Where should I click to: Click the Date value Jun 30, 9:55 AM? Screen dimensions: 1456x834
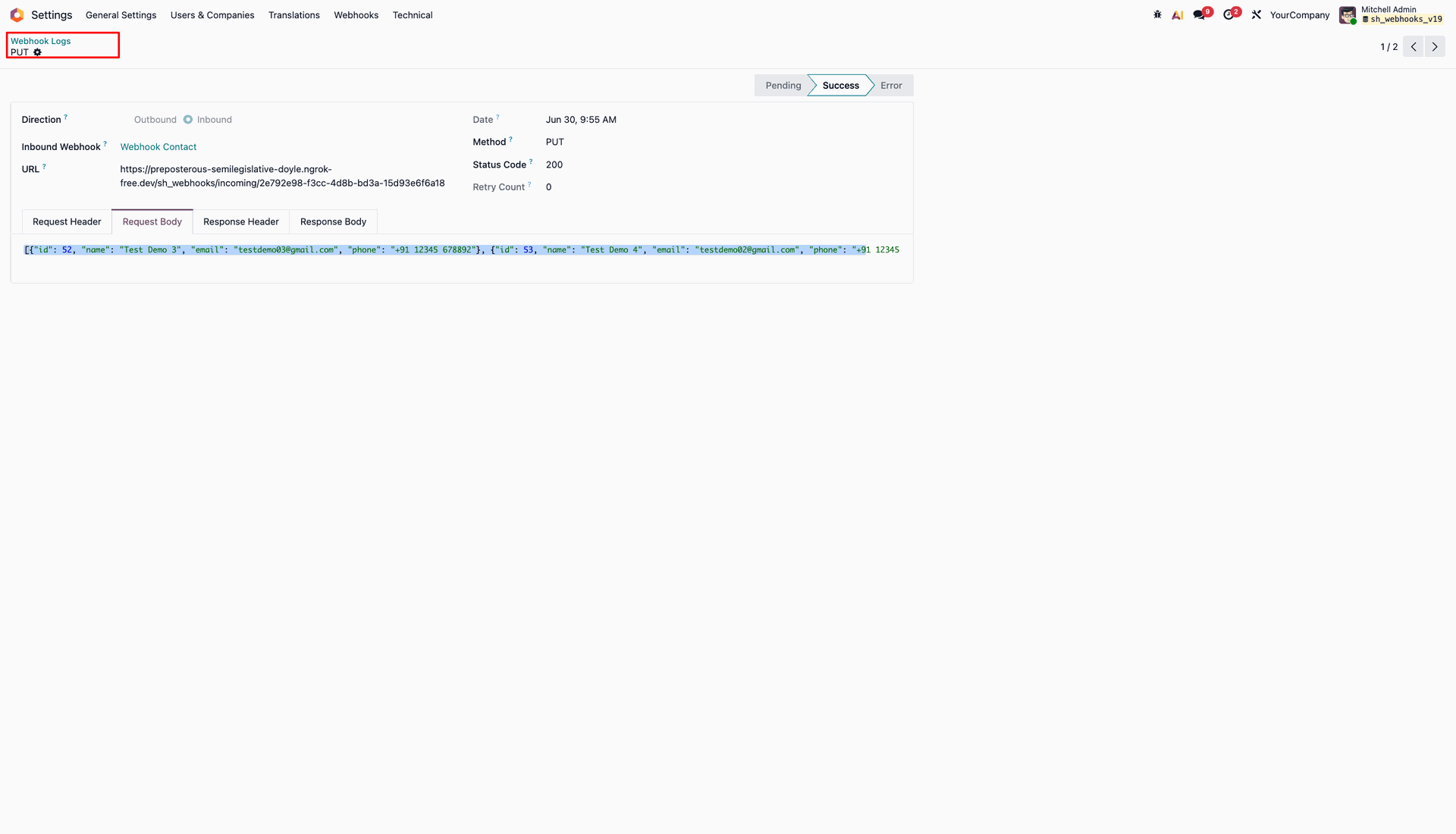581,120
